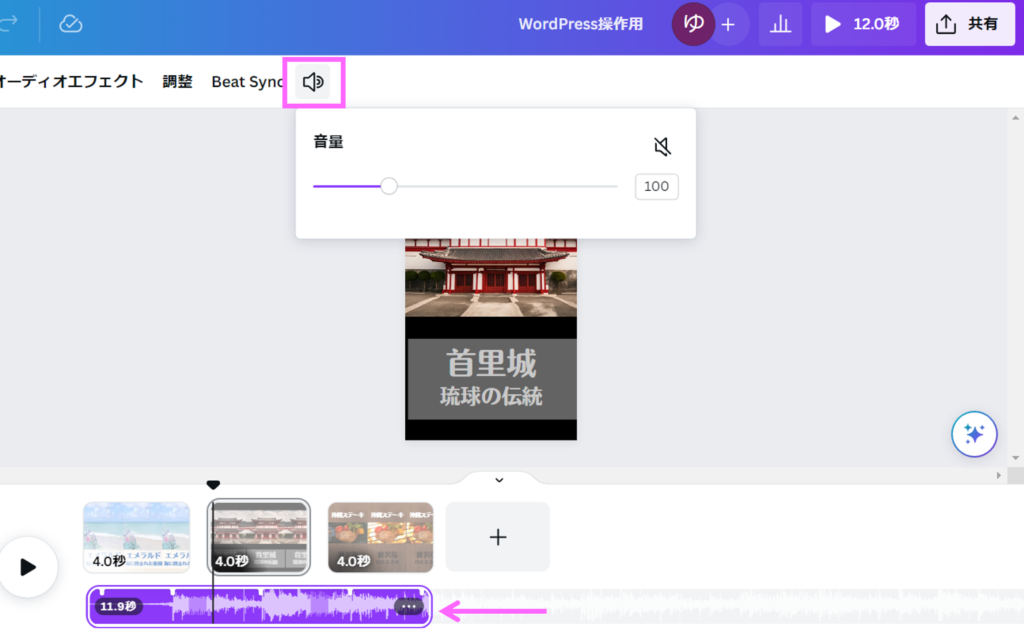The image size is (1024, 633).
Task: Click the volume value field showing 100
Action: point(656,186)
